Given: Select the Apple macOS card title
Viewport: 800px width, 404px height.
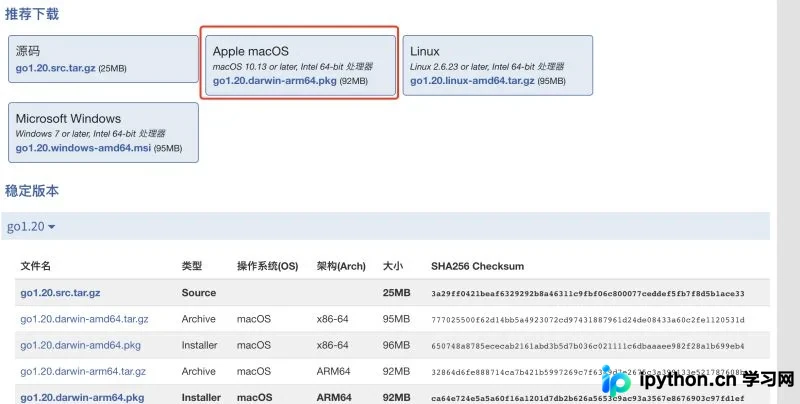Looking at the screenshot, I should (251, 51).
